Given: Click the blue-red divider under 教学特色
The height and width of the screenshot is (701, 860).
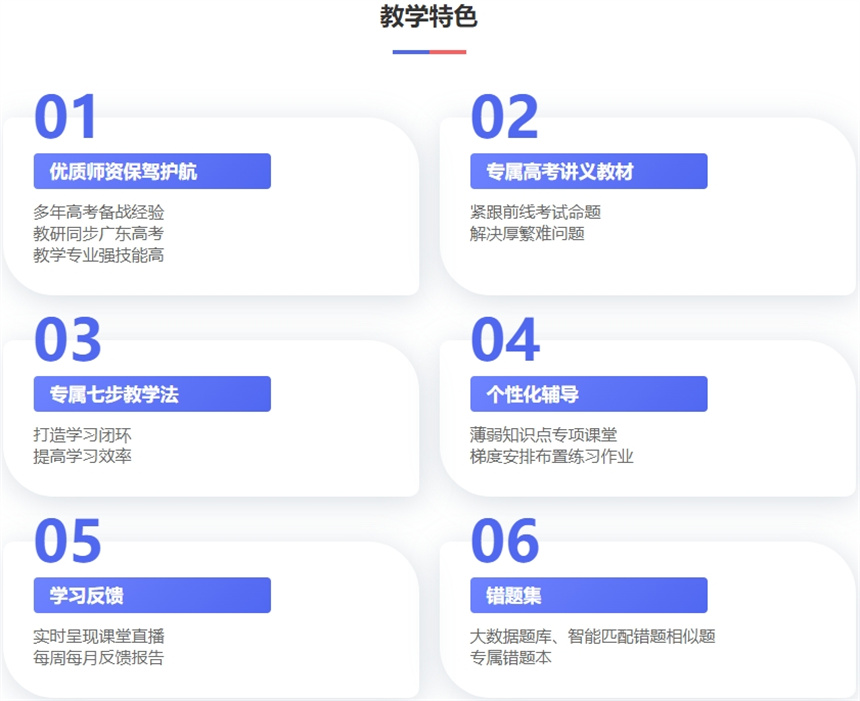Looking at the screenshot, I should [430, 52].
